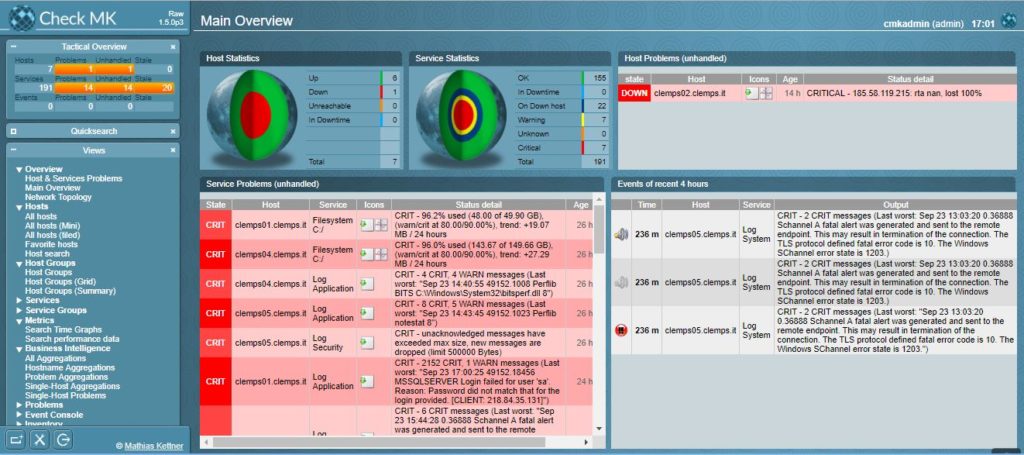1024x455 pixels.
Task: Click the cmkadmin user link
Action: (904, 24)
